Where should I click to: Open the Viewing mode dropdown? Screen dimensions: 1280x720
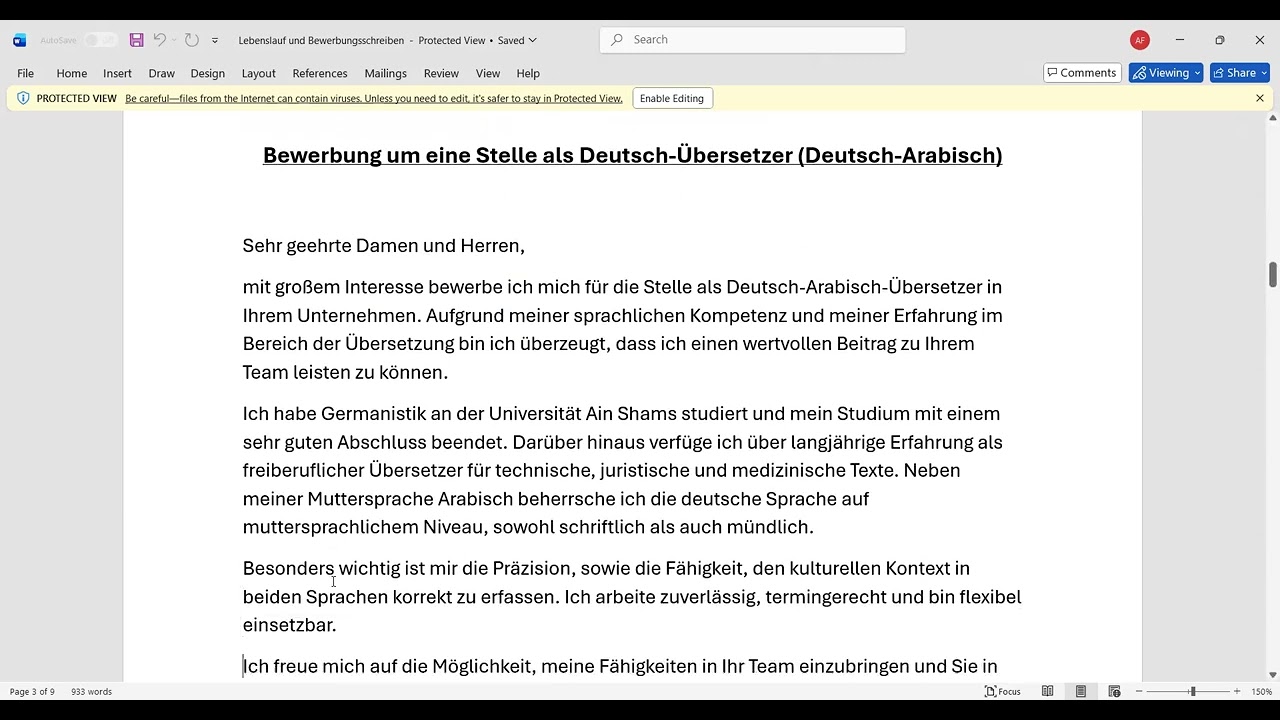1166,73
